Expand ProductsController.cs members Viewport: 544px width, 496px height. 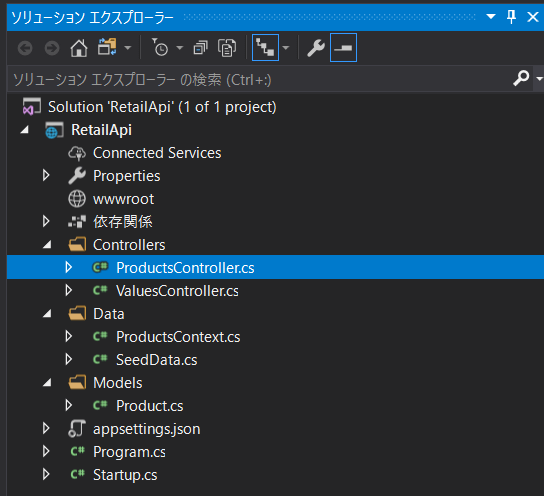(x=69, y=267)
